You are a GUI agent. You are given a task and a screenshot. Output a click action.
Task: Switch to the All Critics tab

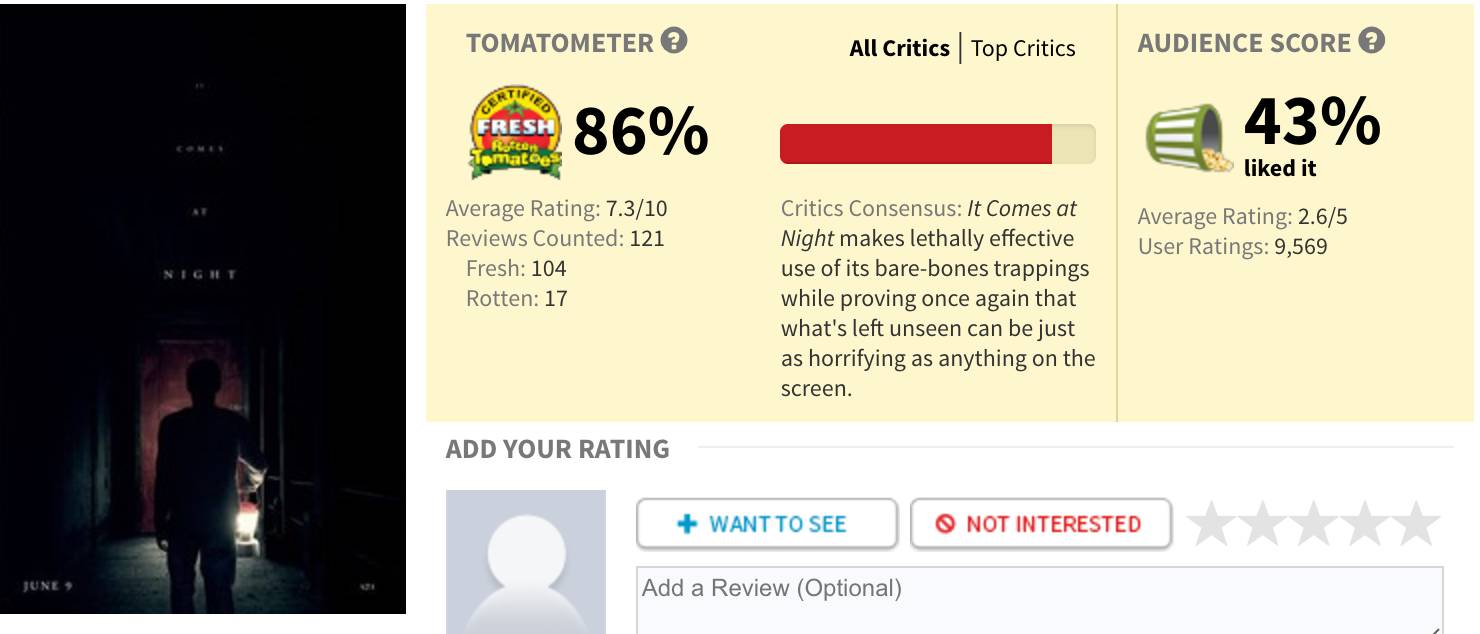pos(899,48)
